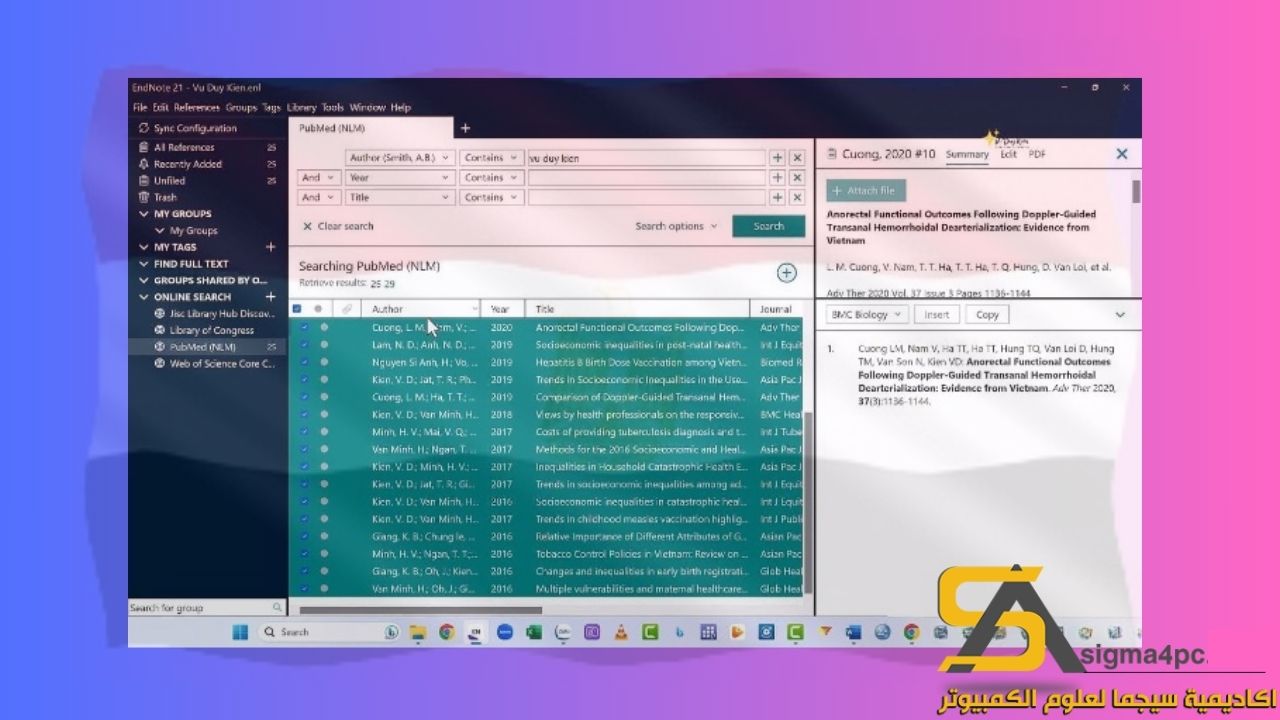Click the globe icon for Jisc Library Hub

click(160, 313)
